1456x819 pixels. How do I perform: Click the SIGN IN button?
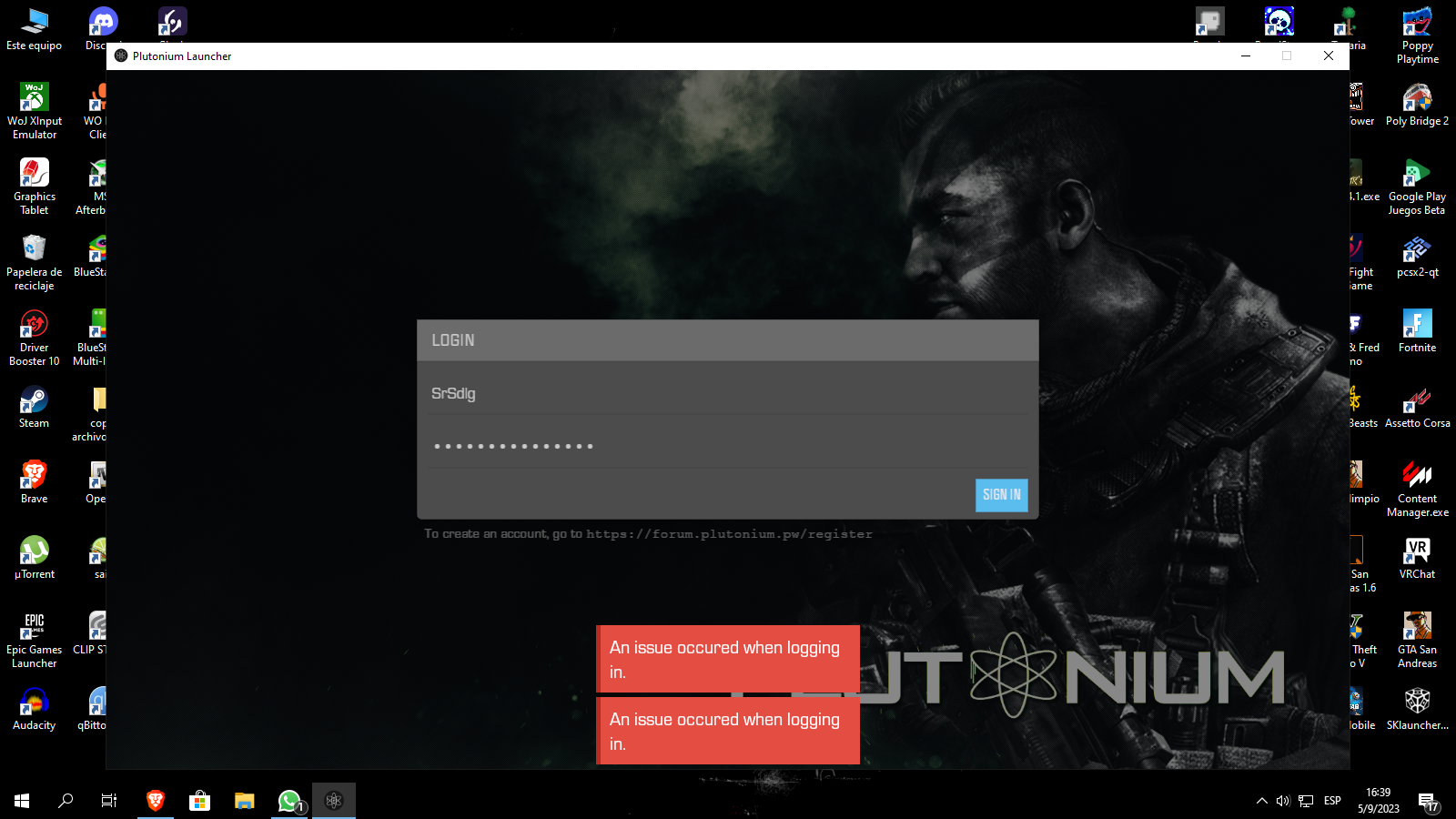pyautogui.click(x=1001, y=495)
